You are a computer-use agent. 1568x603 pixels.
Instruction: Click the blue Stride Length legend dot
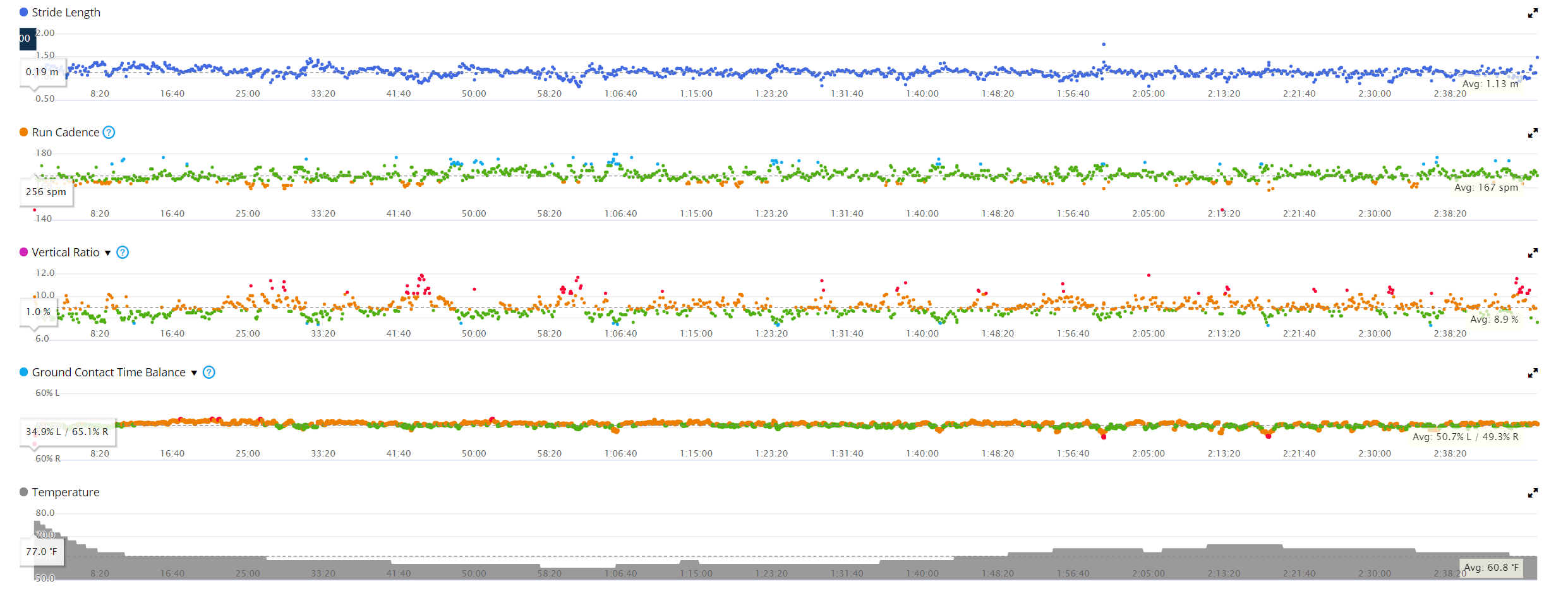pos(24,12)
